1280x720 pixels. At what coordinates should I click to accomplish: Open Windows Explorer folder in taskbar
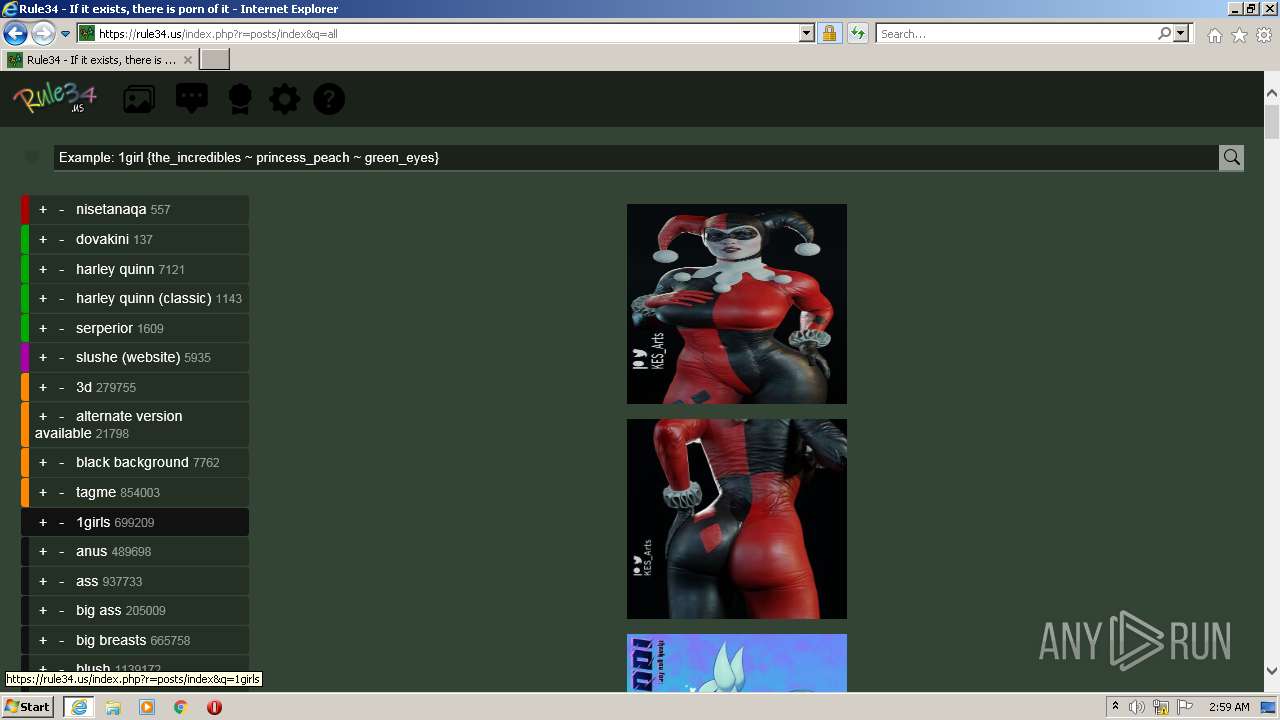[x=113, y=707]
